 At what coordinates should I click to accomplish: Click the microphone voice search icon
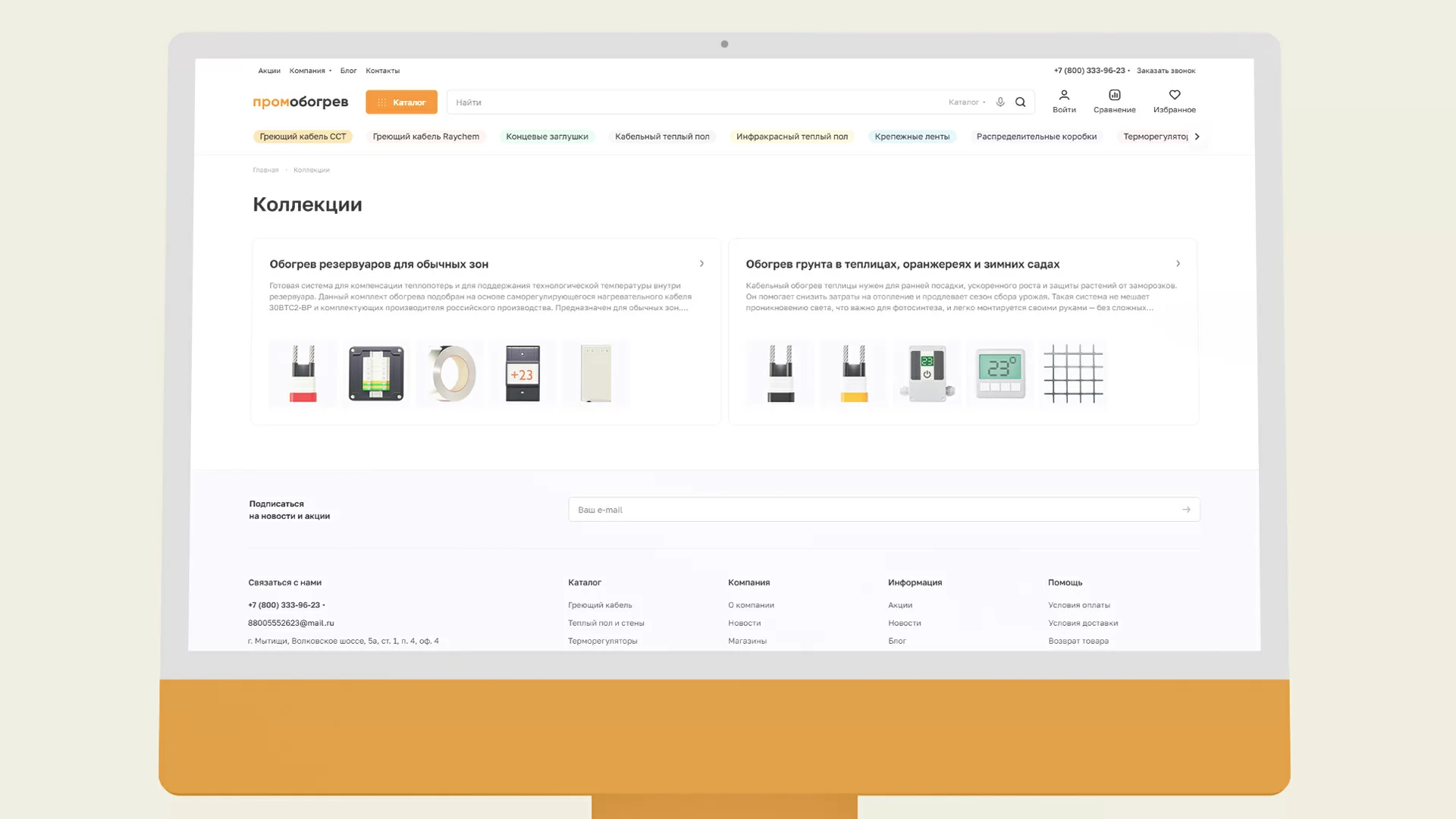click(1000, 102)
